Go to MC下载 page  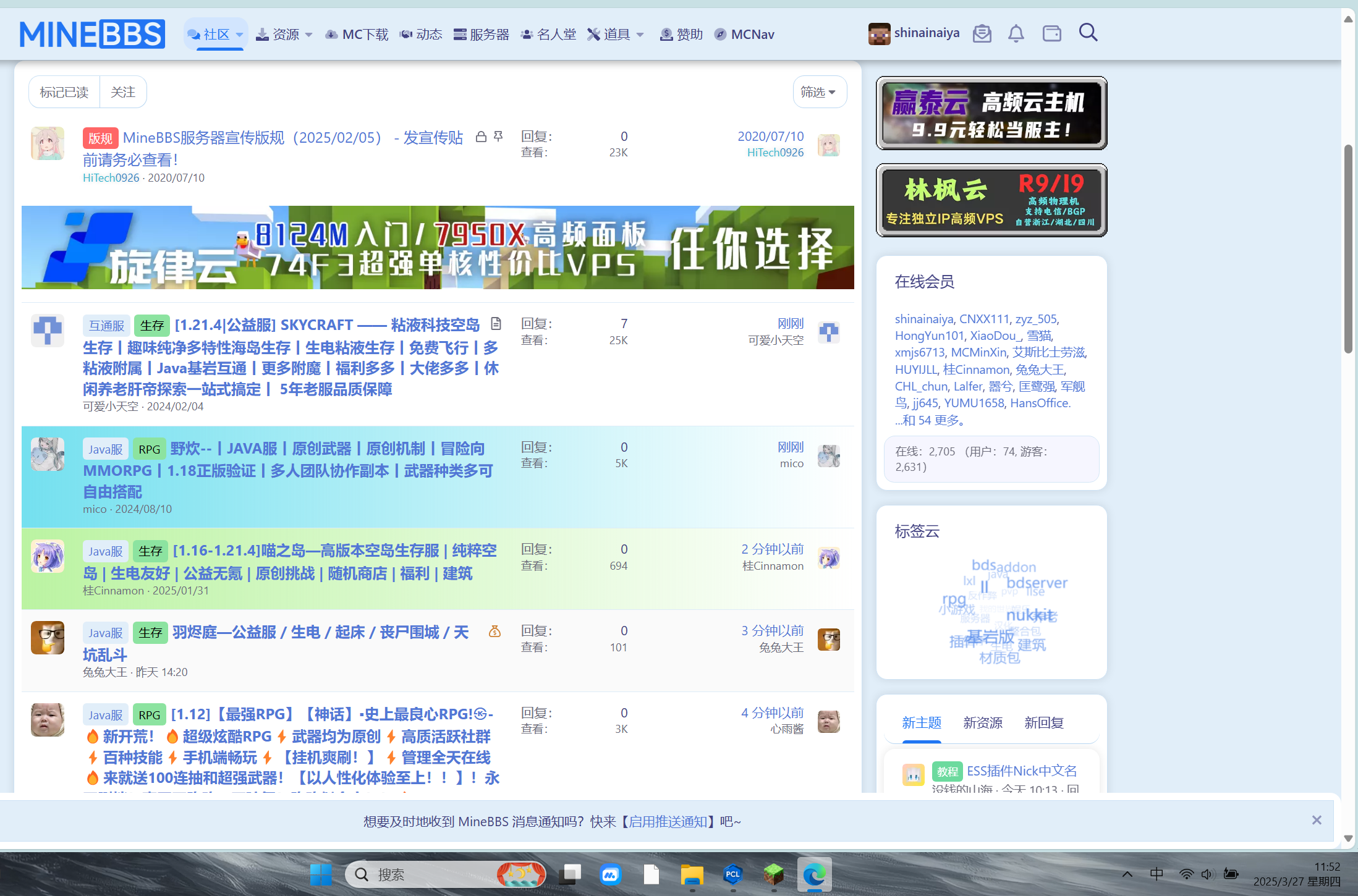pyautogui.click(x=357, y=35)
